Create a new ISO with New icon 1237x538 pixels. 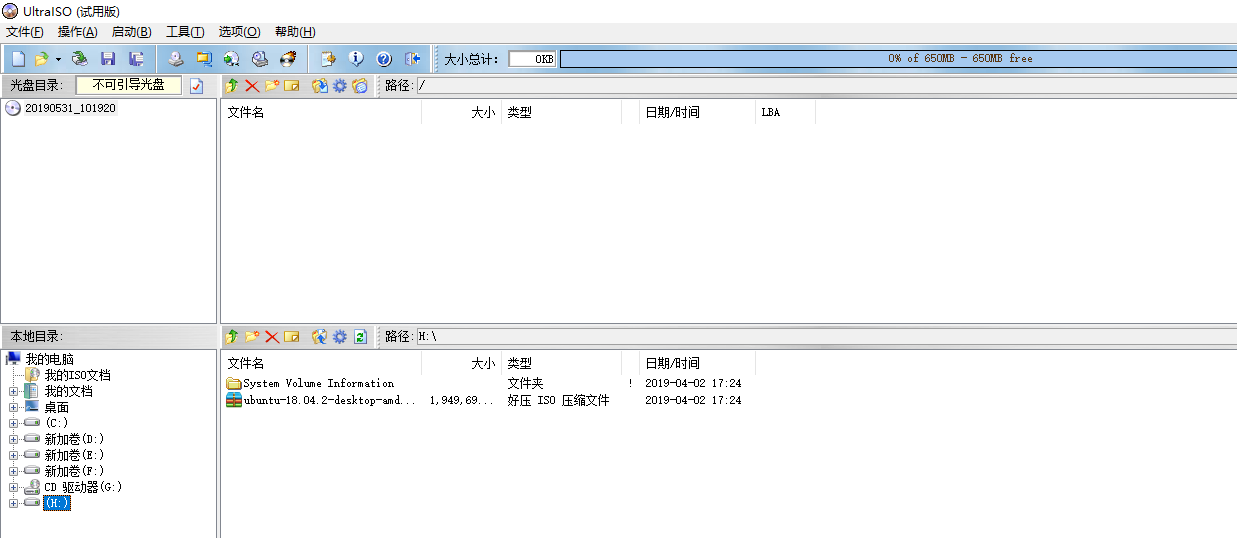point(18,59)
